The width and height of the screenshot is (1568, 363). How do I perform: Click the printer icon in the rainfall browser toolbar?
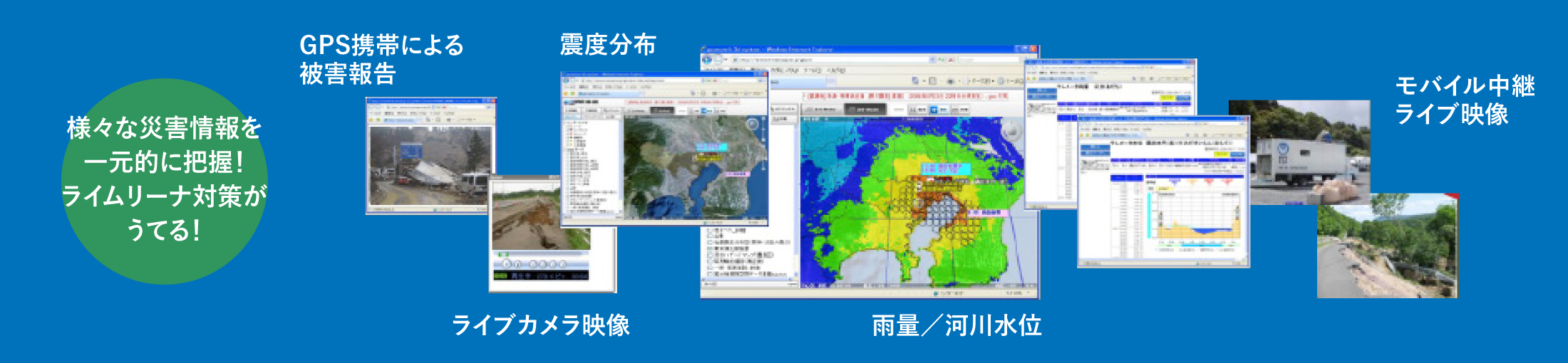point(951,81)
